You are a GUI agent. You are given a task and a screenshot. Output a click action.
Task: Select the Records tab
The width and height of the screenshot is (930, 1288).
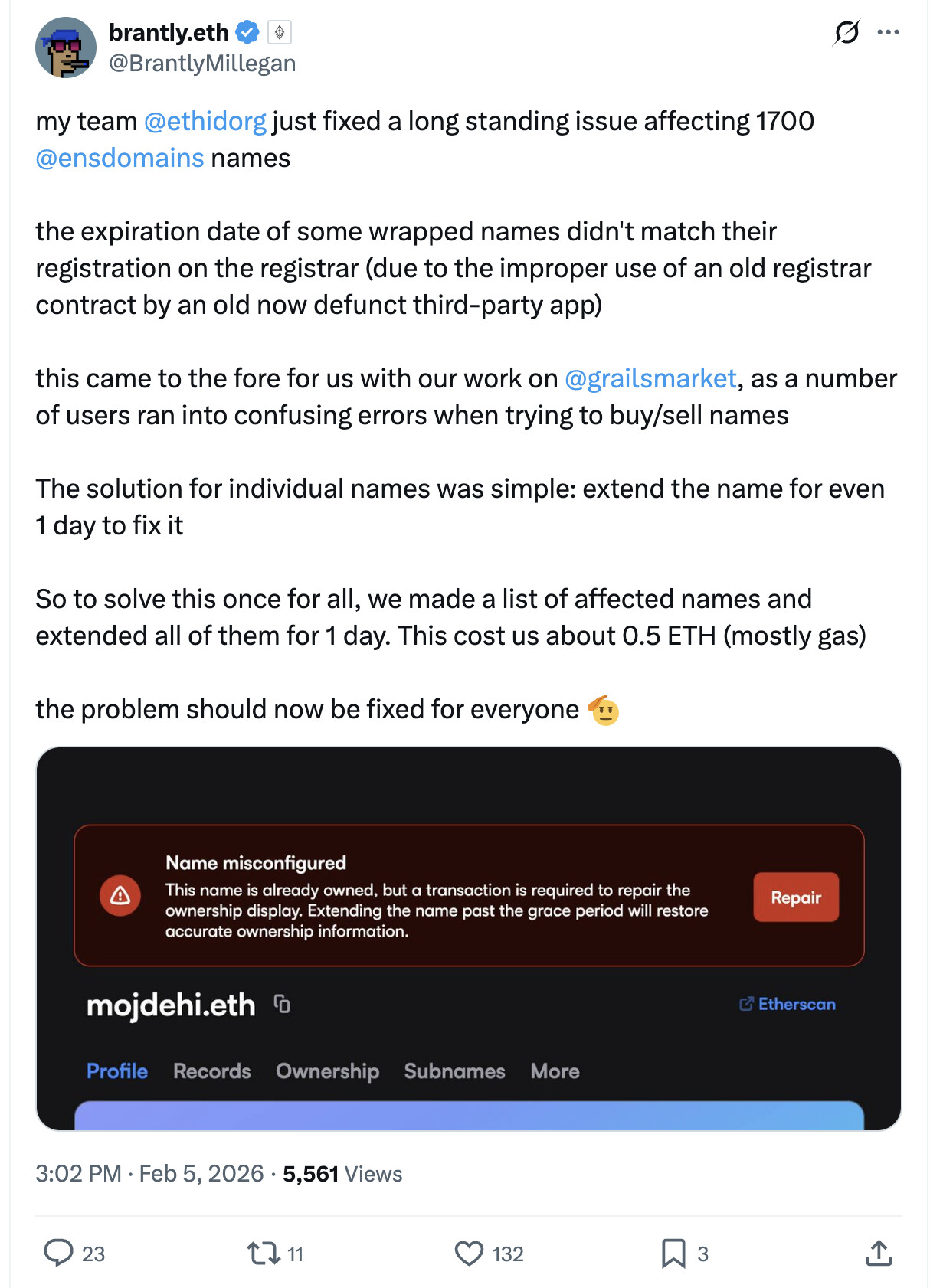pyautogui.click(x=211, y=1071)
